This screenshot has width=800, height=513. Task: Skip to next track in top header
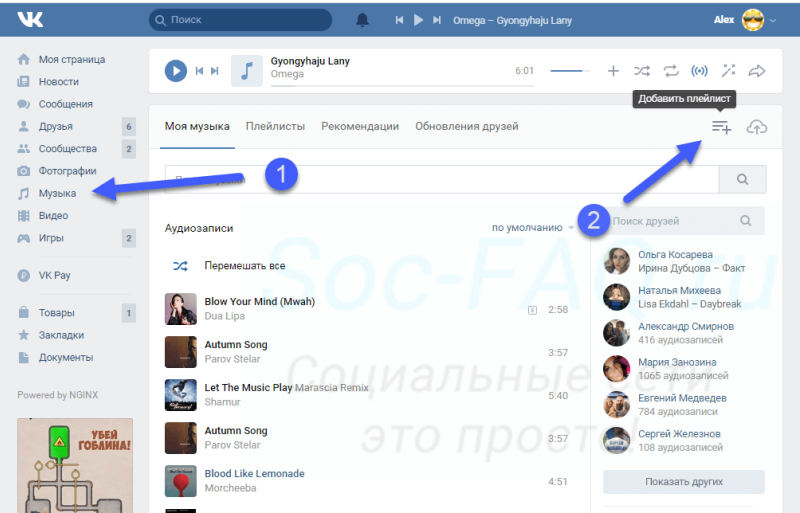click(x=437, y=20)
